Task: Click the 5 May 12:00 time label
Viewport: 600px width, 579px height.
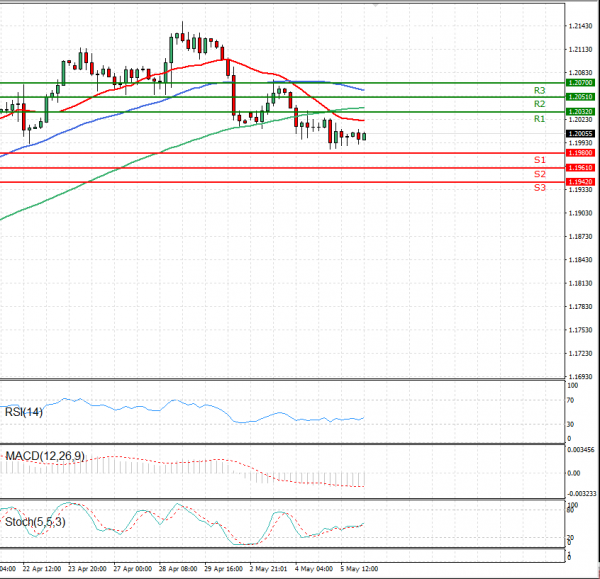Action: click(x=359, y=569)
